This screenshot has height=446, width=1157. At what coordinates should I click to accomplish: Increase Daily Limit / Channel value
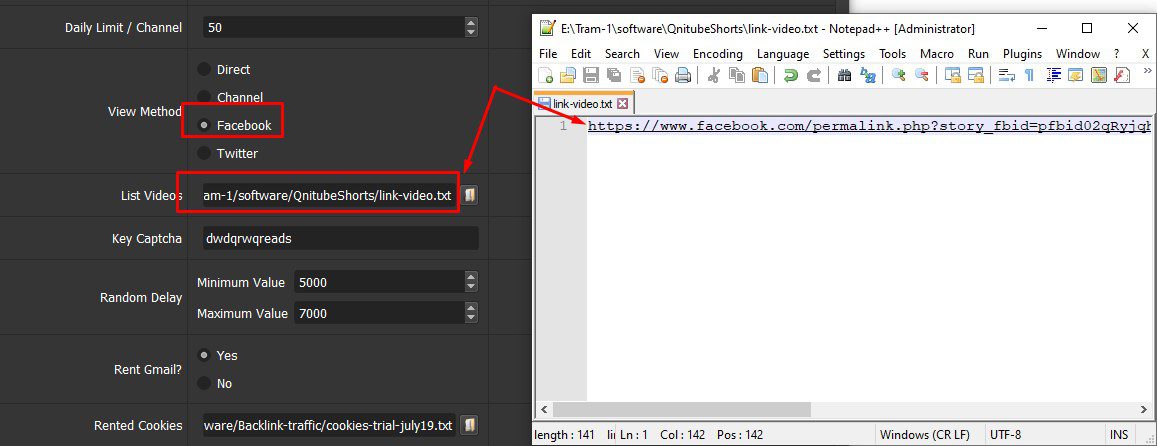[471, 23]
